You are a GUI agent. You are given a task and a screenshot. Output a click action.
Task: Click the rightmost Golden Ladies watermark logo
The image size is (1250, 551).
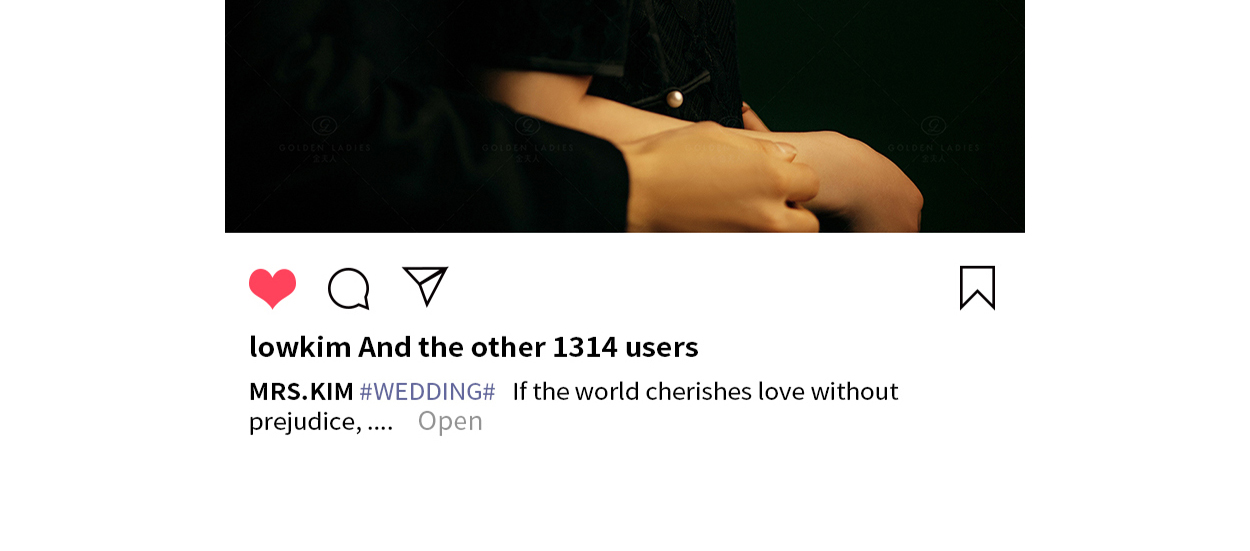(933, 138)
